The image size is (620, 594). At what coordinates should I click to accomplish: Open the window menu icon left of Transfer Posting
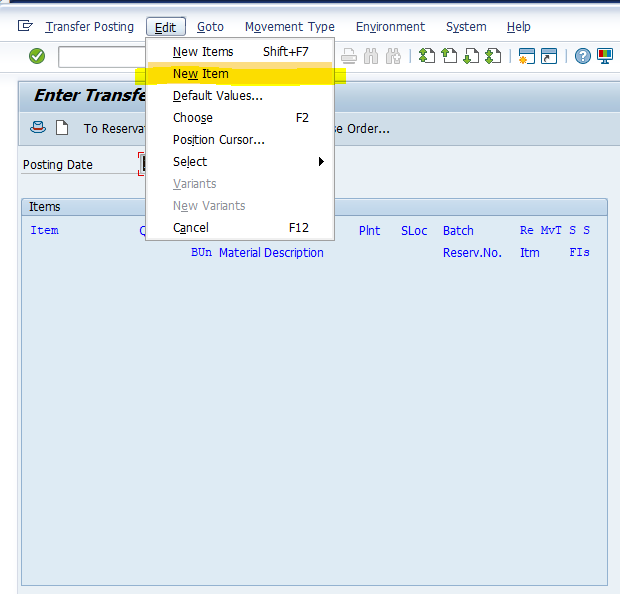pyautogui.click(x=25, y=26)
